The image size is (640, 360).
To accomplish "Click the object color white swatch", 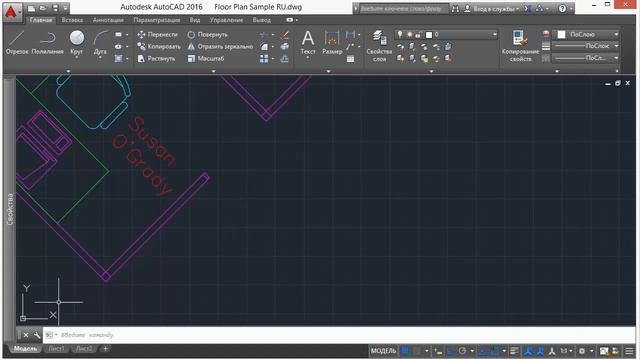I will pyautogui.click(x=562, y=35).
